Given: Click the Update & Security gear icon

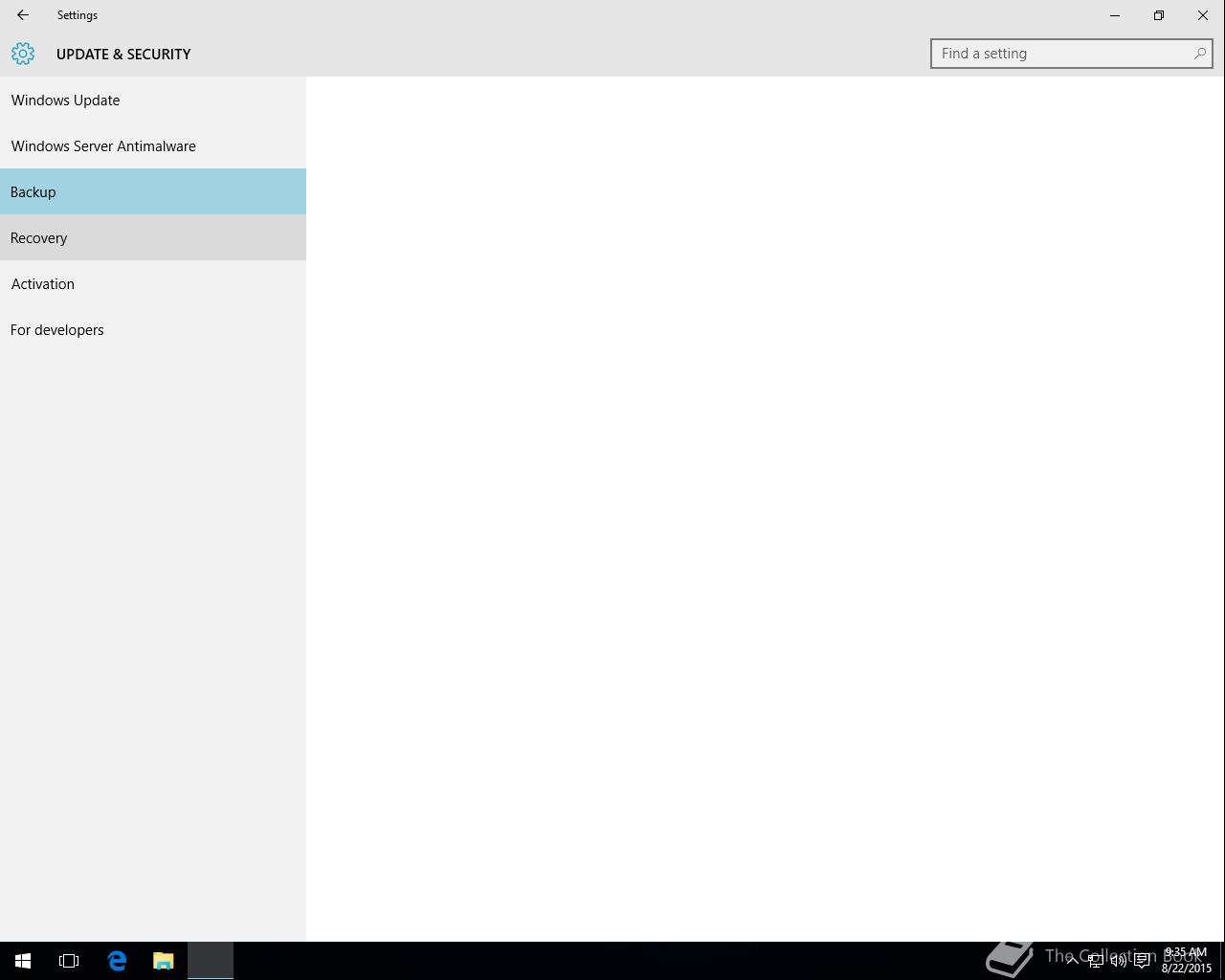Looking at the screenshot, I should [x=23, y=54].
